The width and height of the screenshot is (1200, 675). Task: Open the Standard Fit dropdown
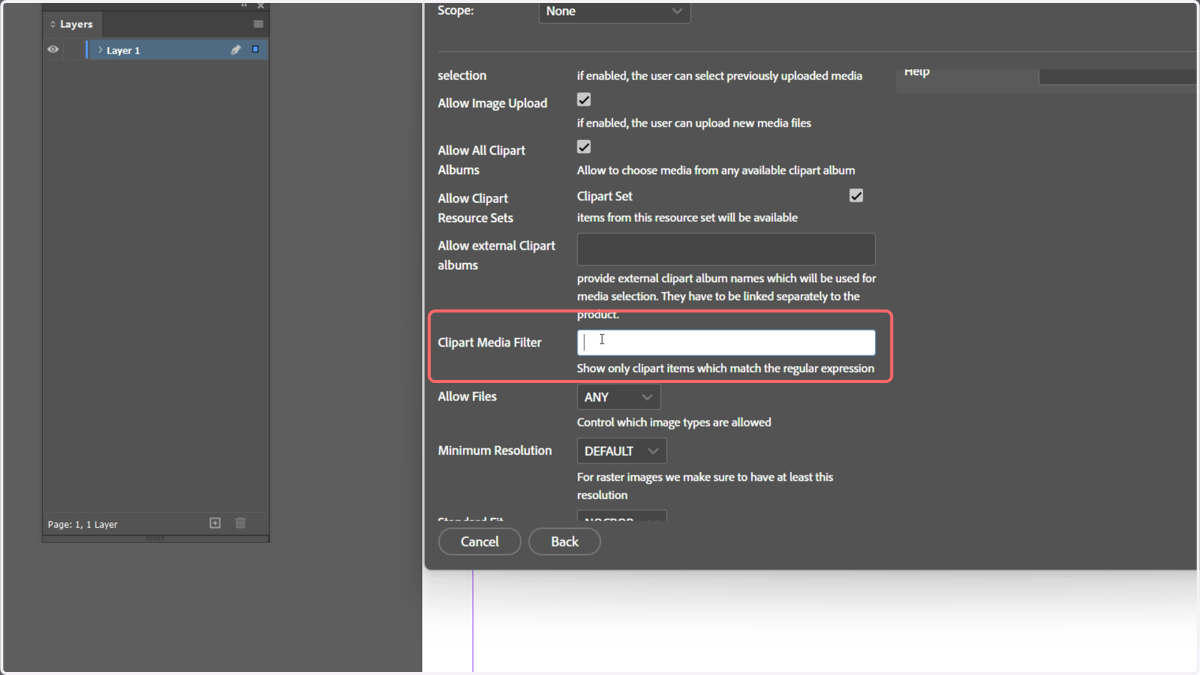tap(622, 518)
